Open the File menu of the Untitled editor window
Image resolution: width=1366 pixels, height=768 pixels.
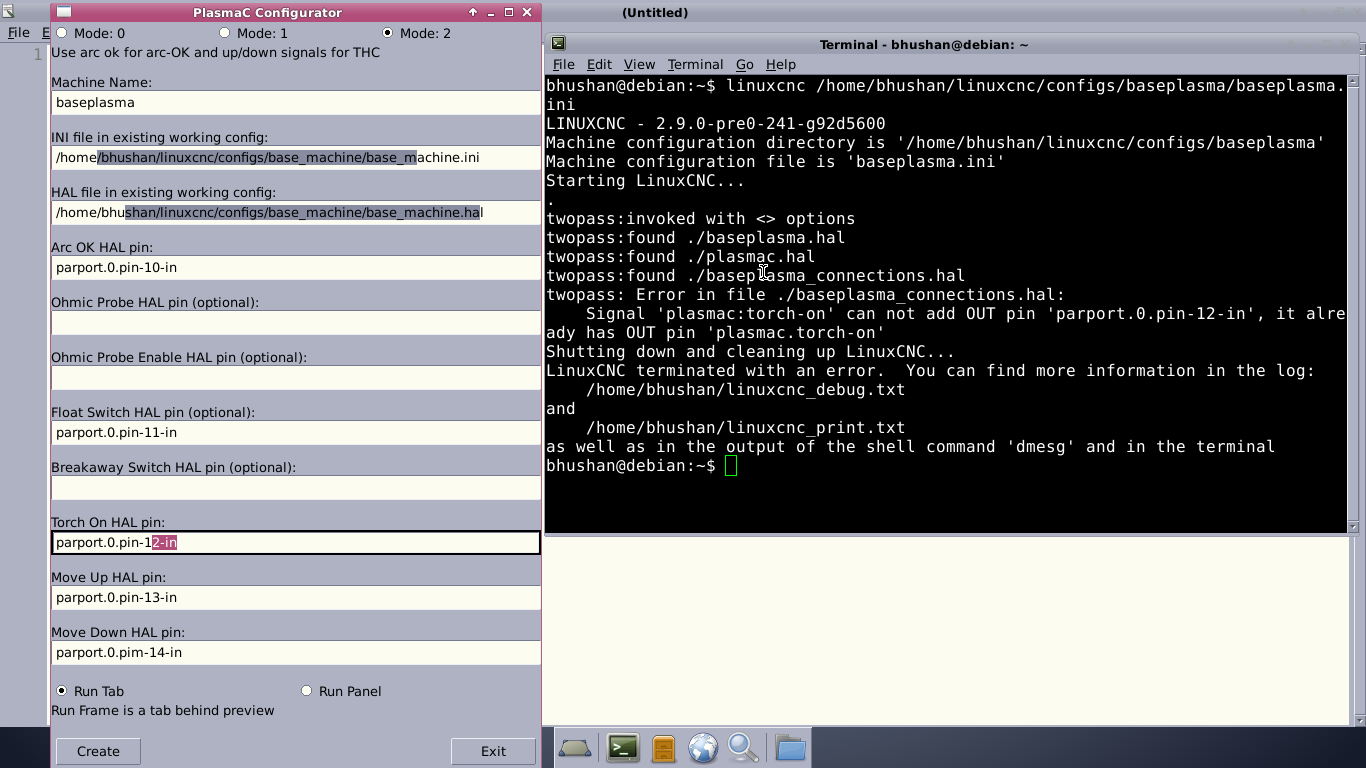18,32
